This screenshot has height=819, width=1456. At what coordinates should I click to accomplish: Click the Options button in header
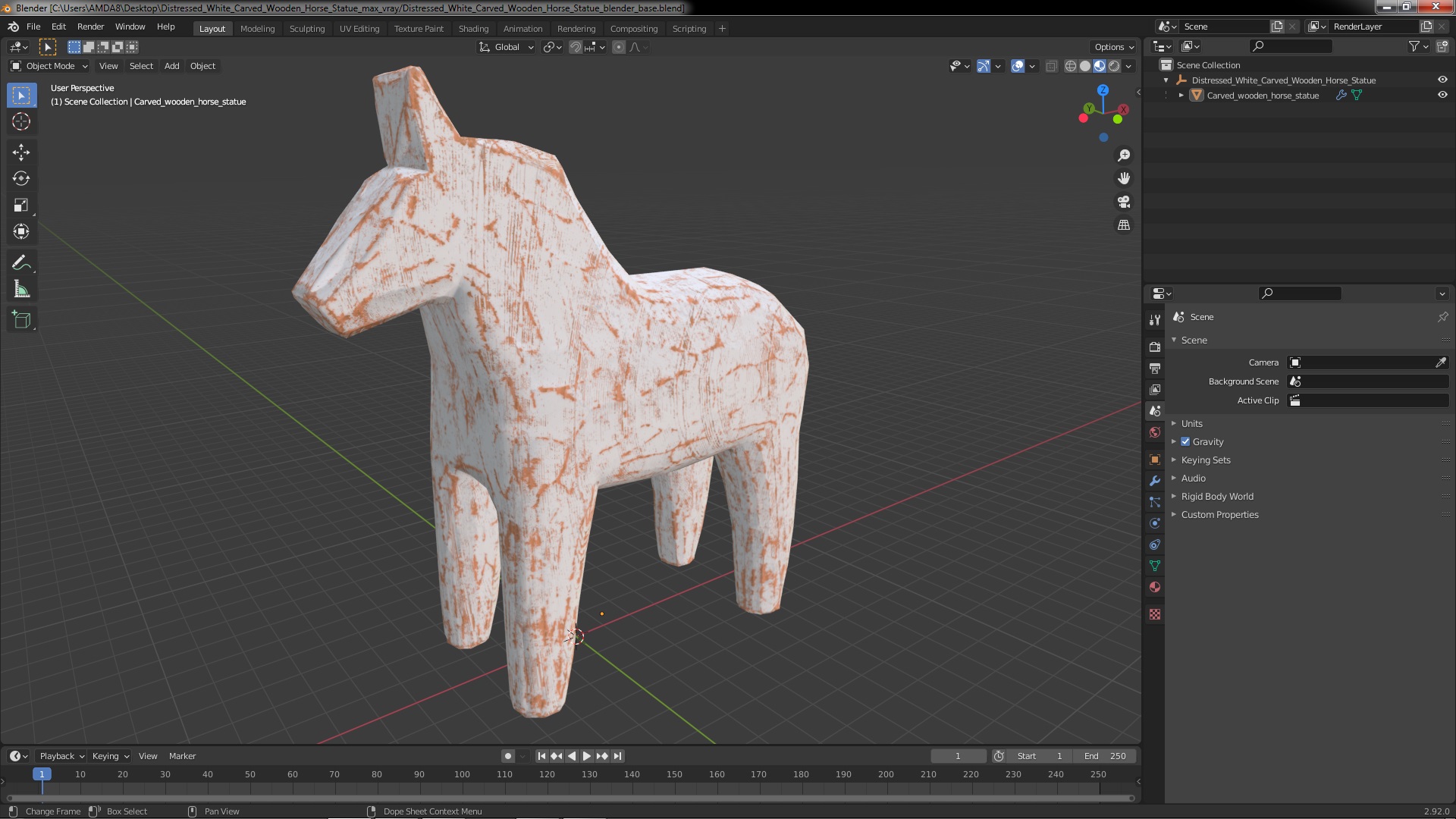coord(1113,47)
